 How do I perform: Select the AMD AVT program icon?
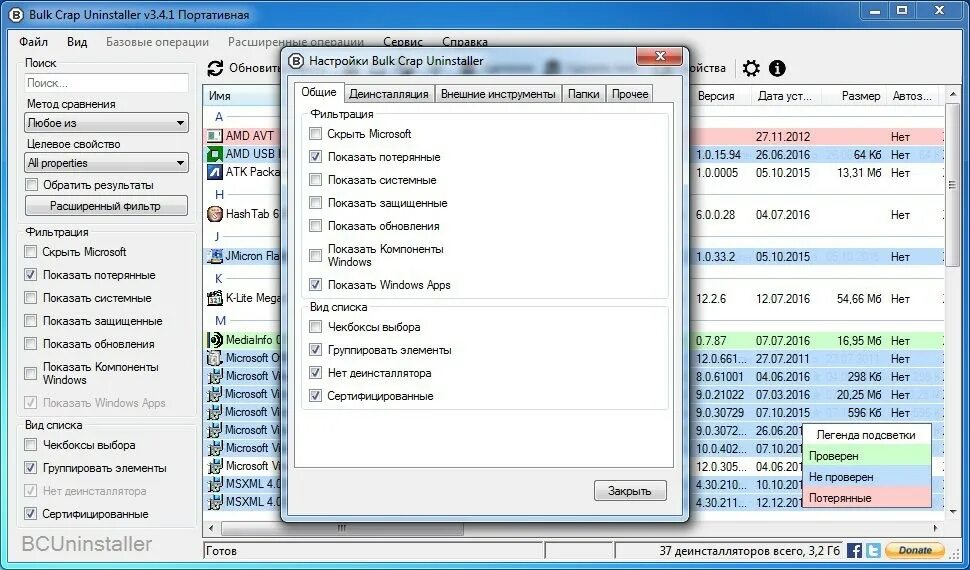215,136
